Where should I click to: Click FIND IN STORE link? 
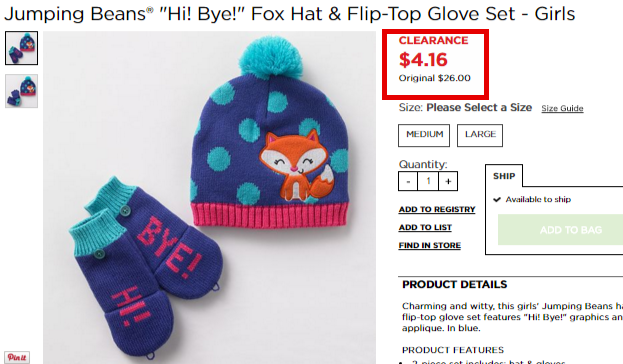tap(430, 245)
